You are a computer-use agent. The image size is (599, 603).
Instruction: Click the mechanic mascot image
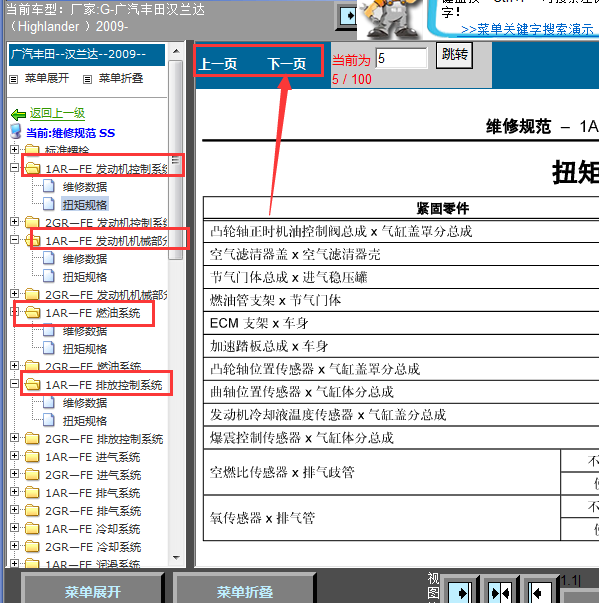tap(390, 18)
